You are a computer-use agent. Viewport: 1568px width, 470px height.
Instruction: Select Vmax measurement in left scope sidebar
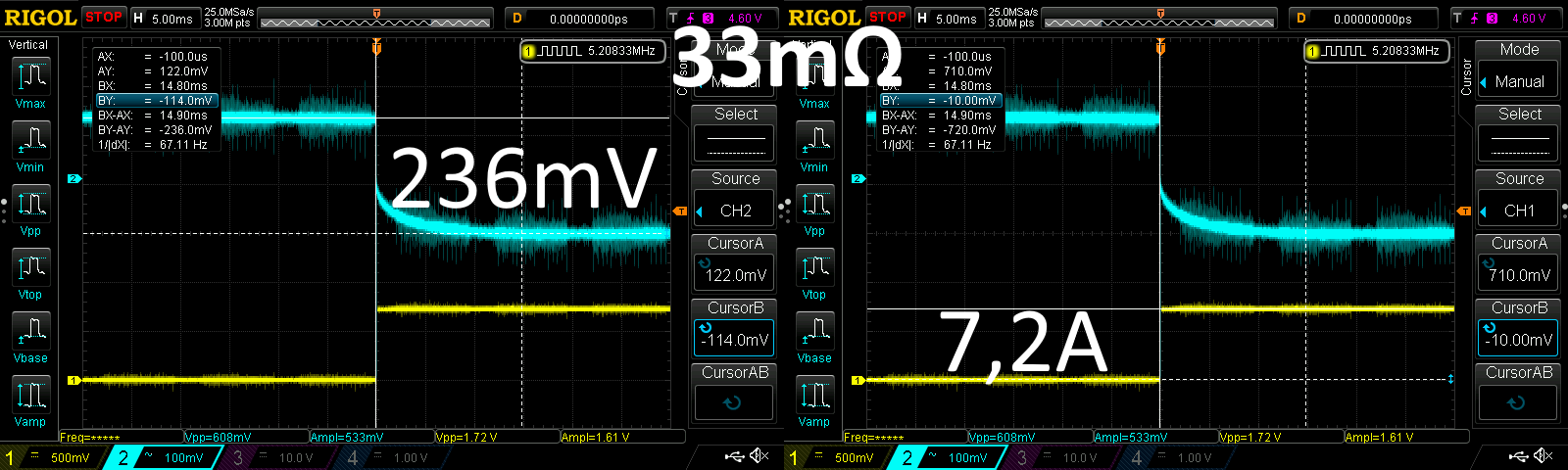click(x=30, y=83)
